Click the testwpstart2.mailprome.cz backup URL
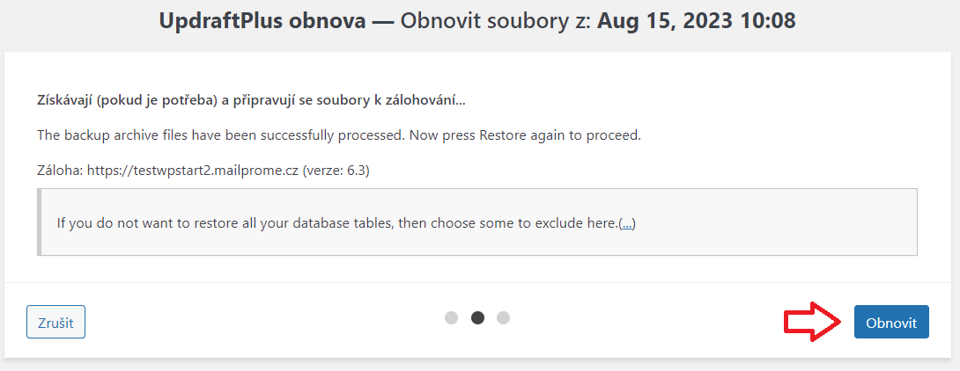Viewport: 960px width, 371px height. [x=192, y=170]
